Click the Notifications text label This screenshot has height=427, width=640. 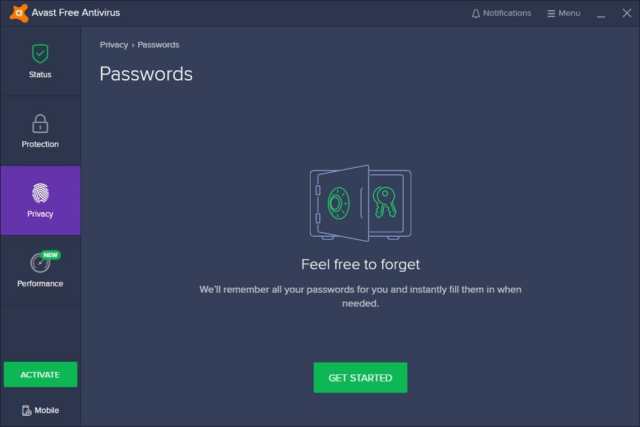tap(507, 13)
